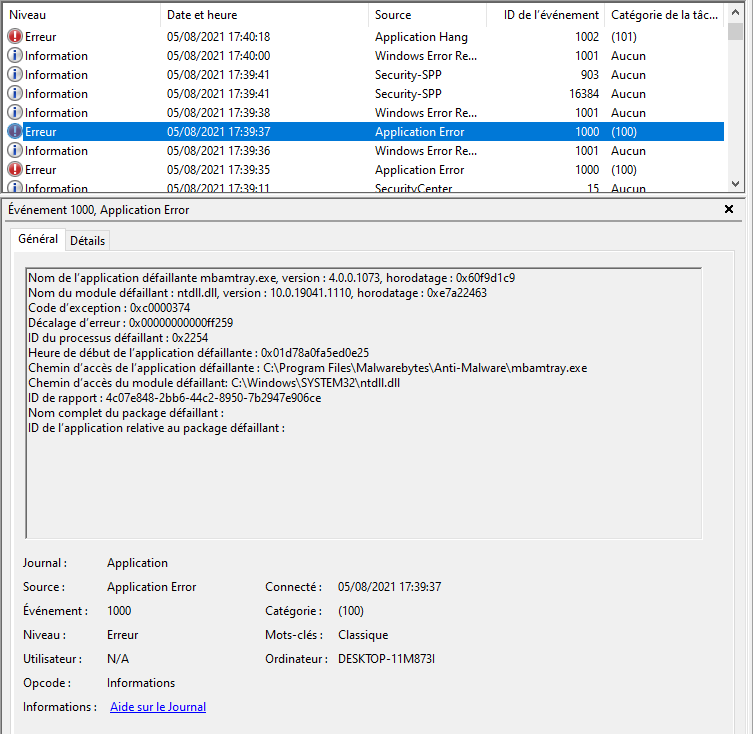Sort by the Date et heure column header
This screenshot has width=753, height=734.
click(x=264, y=15)
